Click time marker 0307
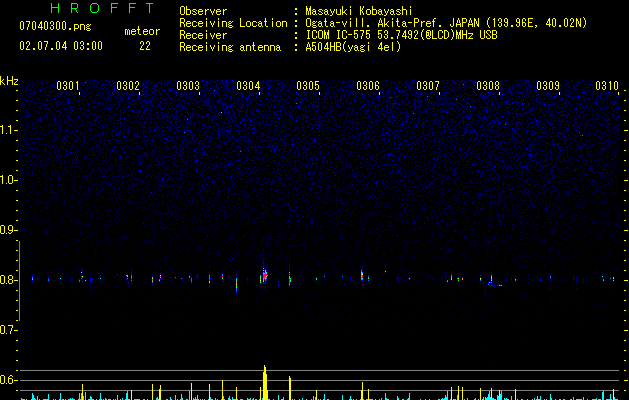 point(428,86)
